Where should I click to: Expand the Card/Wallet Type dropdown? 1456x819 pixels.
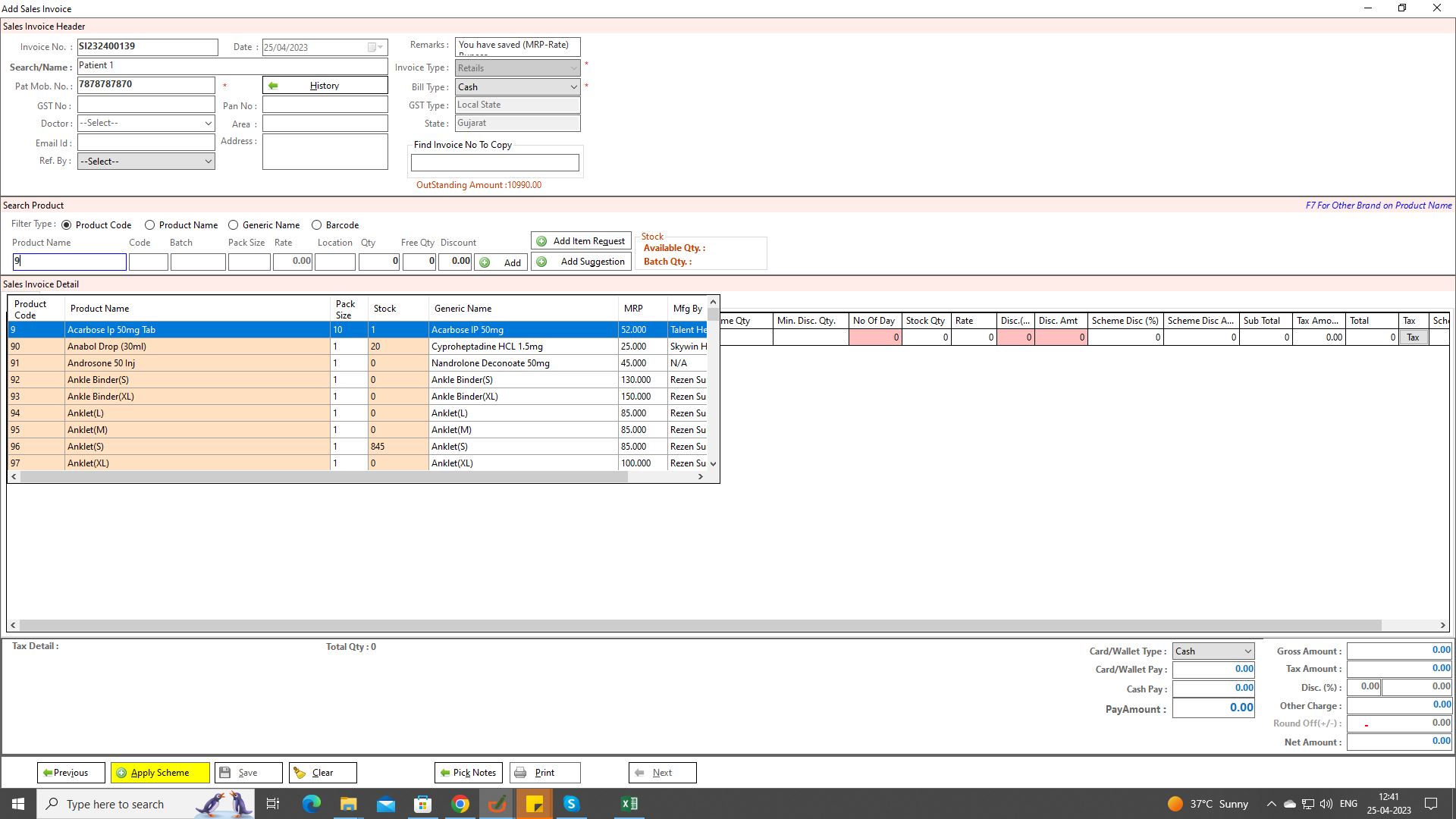1247,651
